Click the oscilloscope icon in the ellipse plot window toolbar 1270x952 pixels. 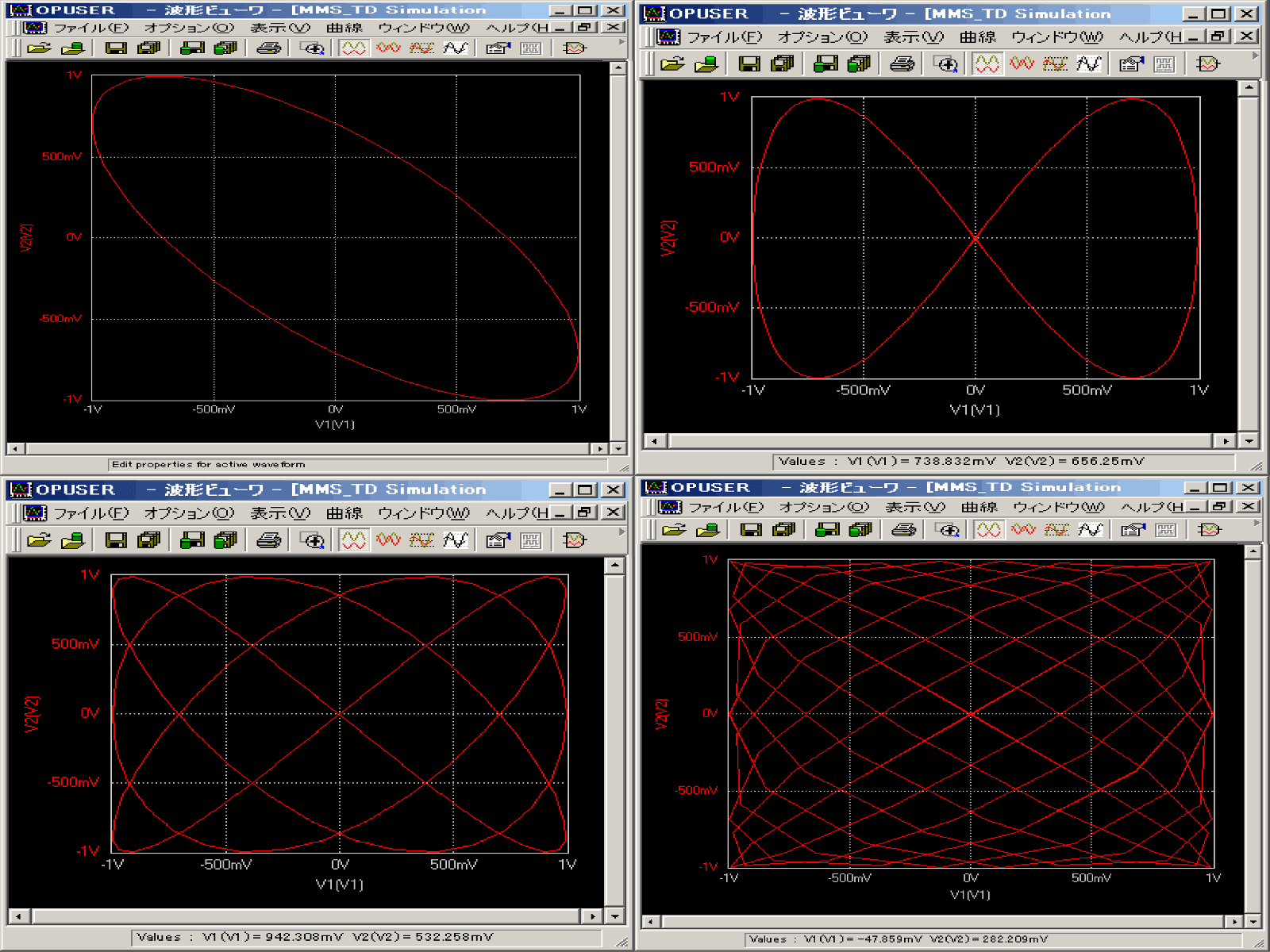(574, 48)
